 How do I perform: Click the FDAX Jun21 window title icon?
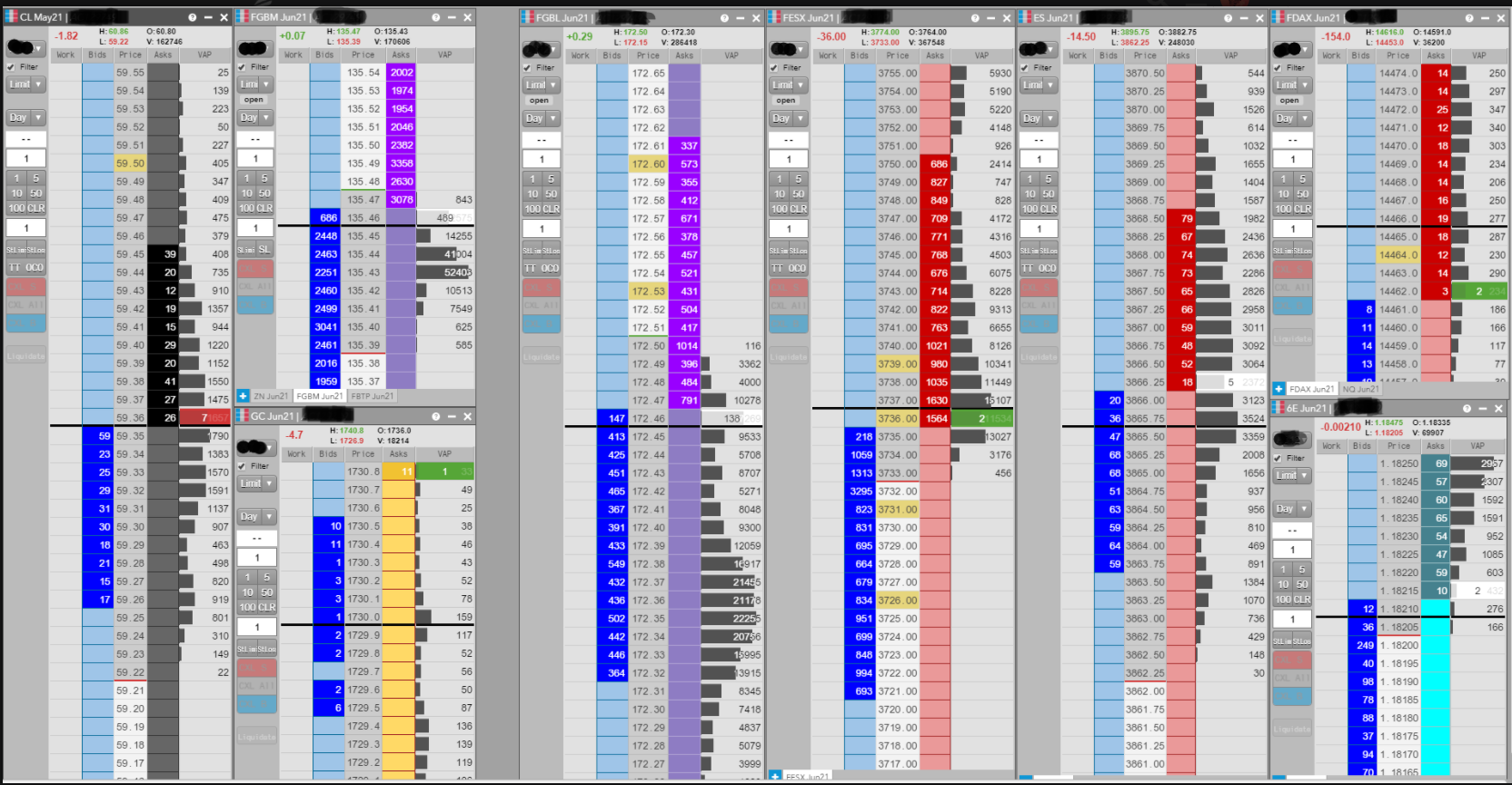(x=1278, y=18)
